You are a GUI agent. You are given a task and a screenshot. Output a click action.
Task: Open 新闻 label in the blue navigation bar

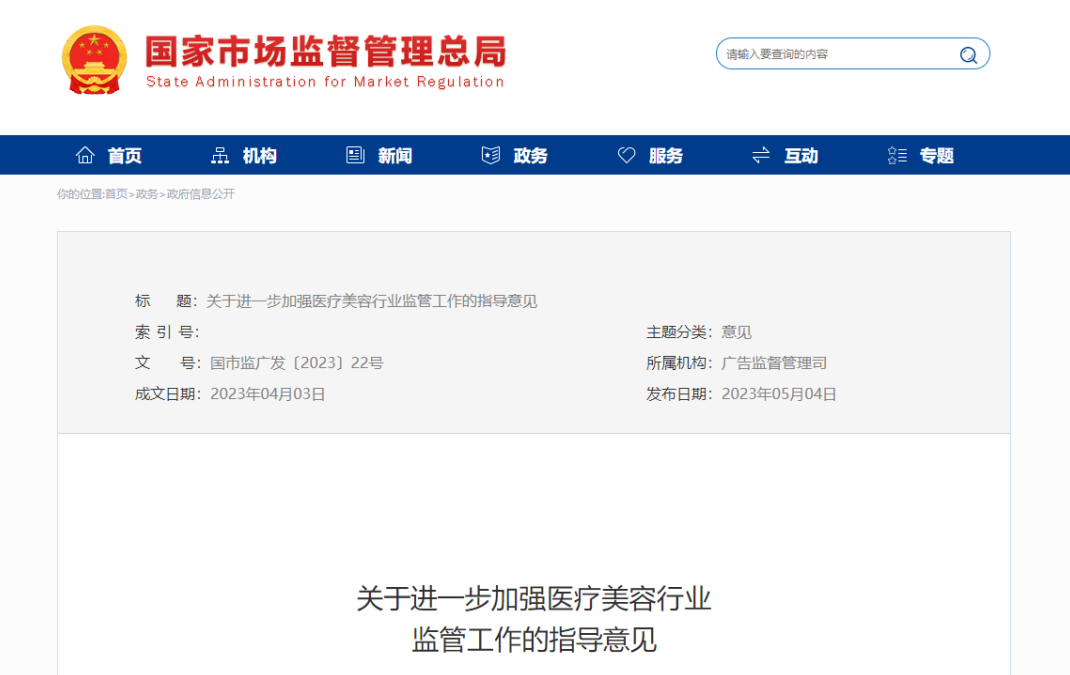tap(395, 156)
